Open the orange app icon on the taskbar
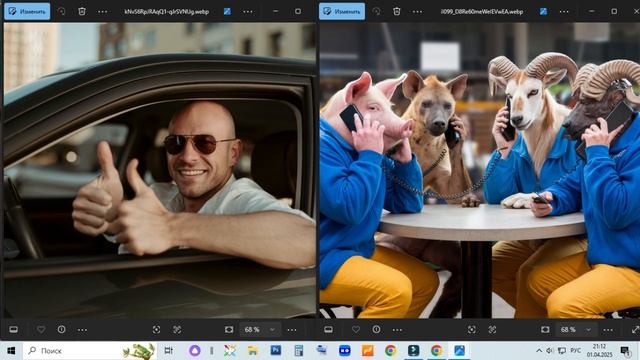Screen dimensions: 640x360 368,351
